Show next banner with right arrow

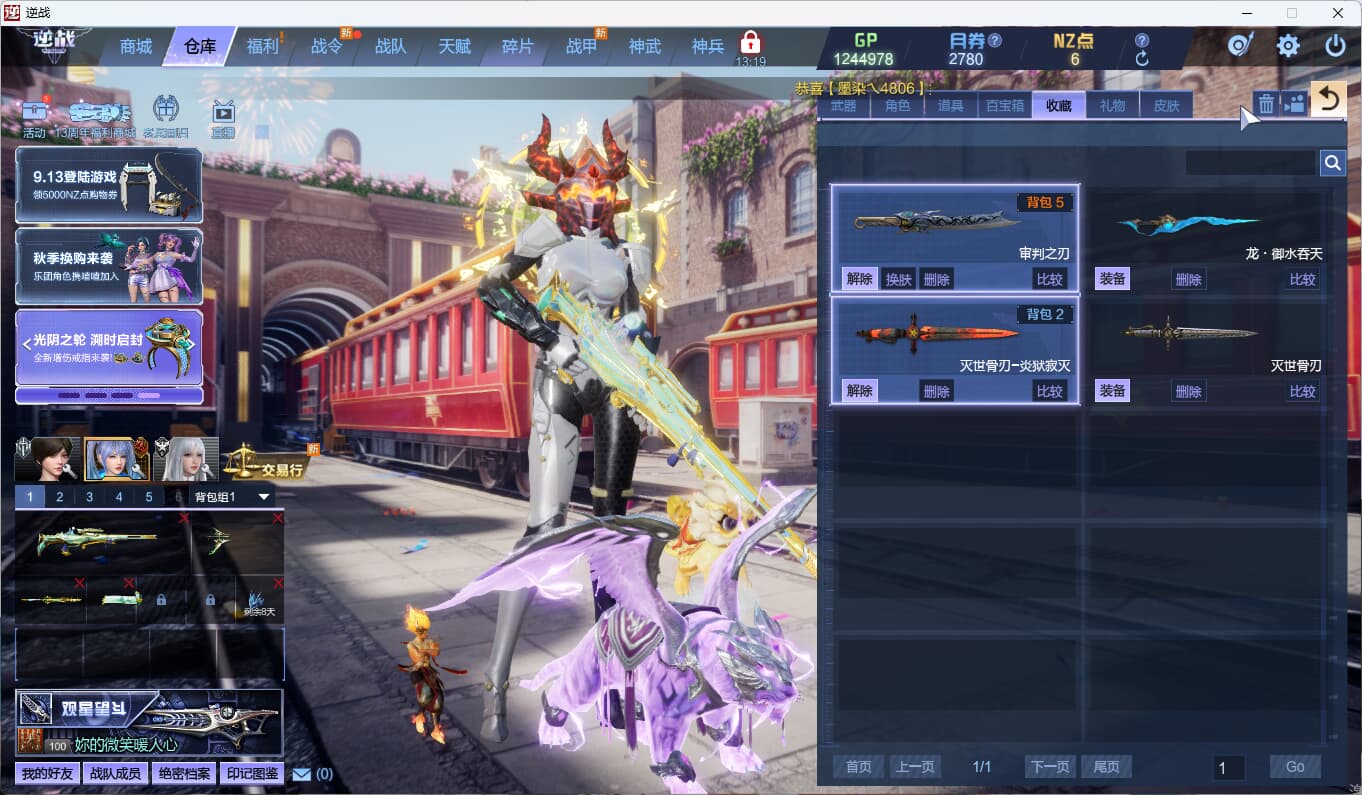point(191,345)
